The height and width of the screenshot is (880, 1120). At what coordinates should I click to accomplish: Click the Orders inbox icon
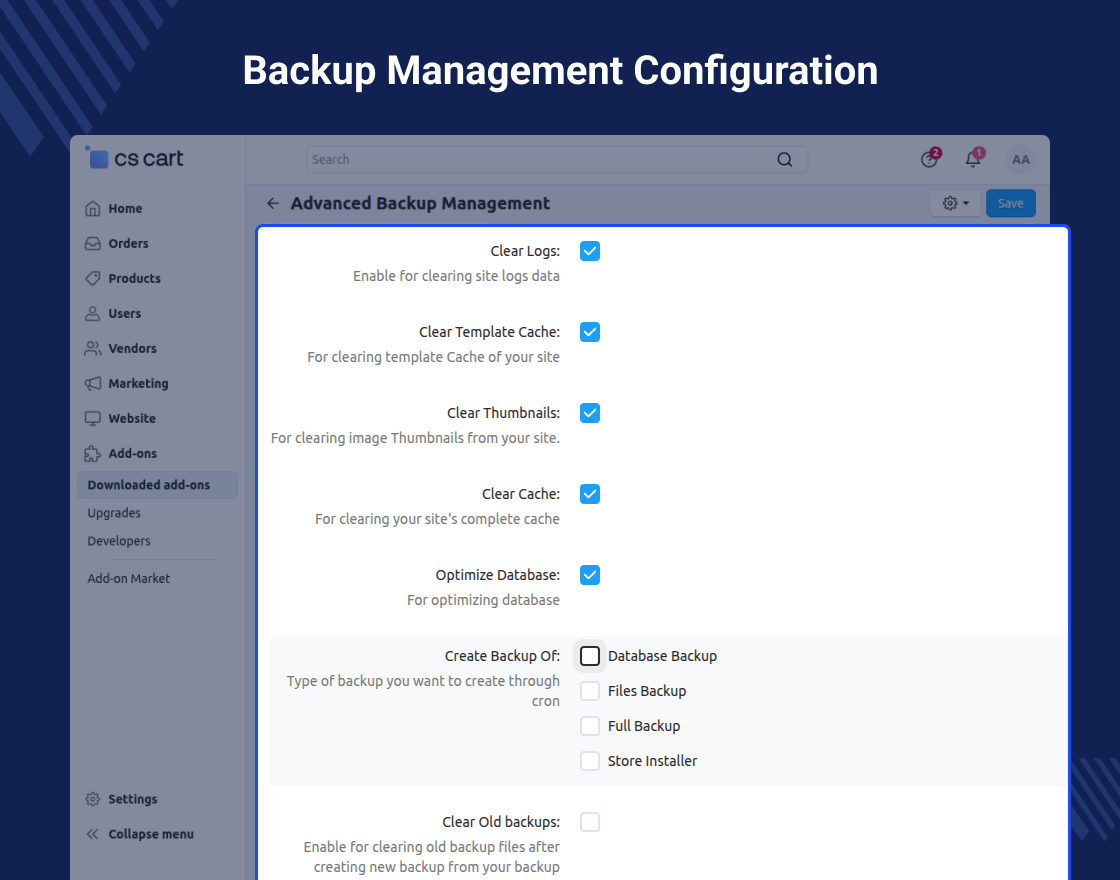click(x=93, y=244)
